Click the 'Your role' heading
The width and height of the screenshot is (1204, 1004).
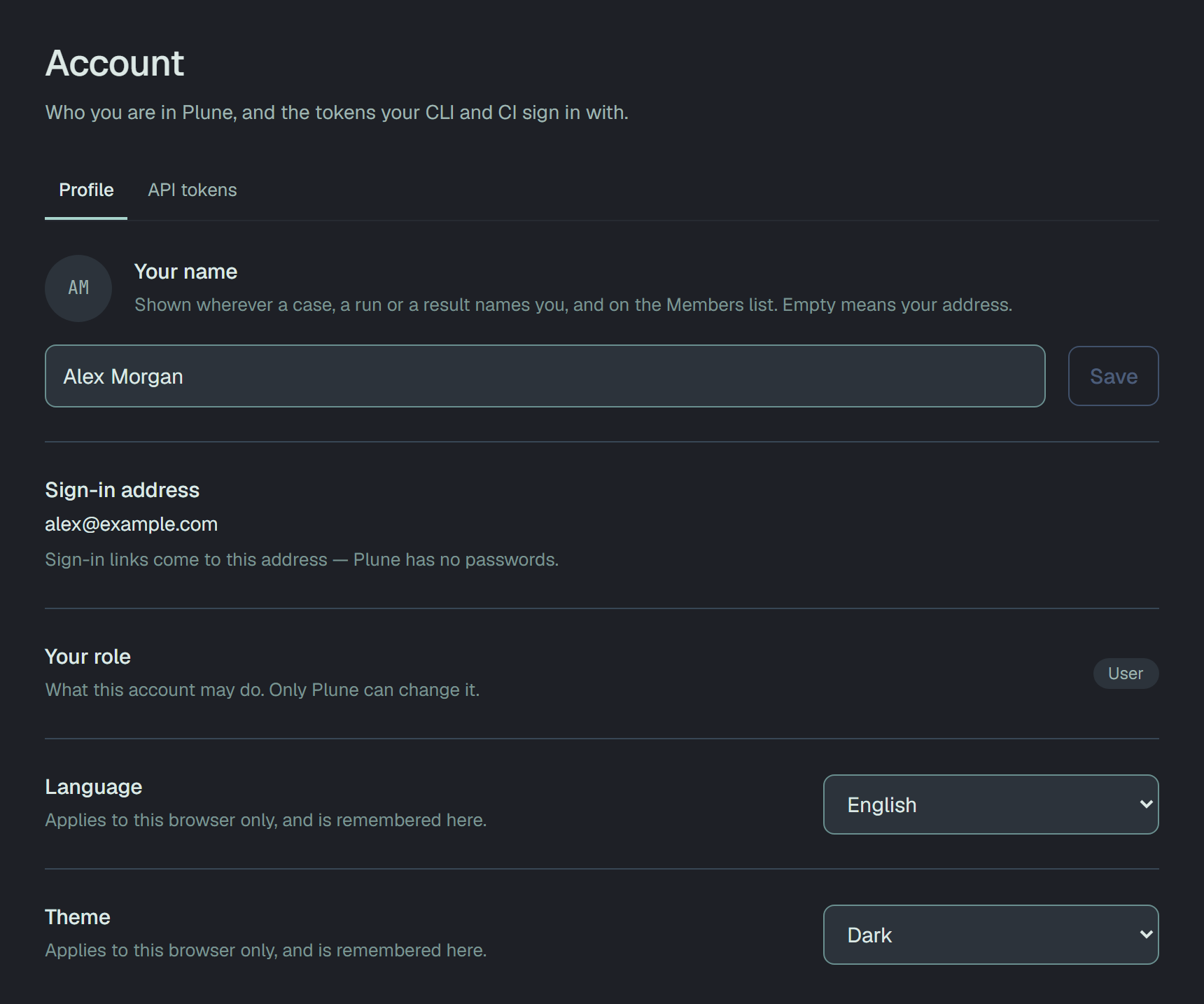88,657
